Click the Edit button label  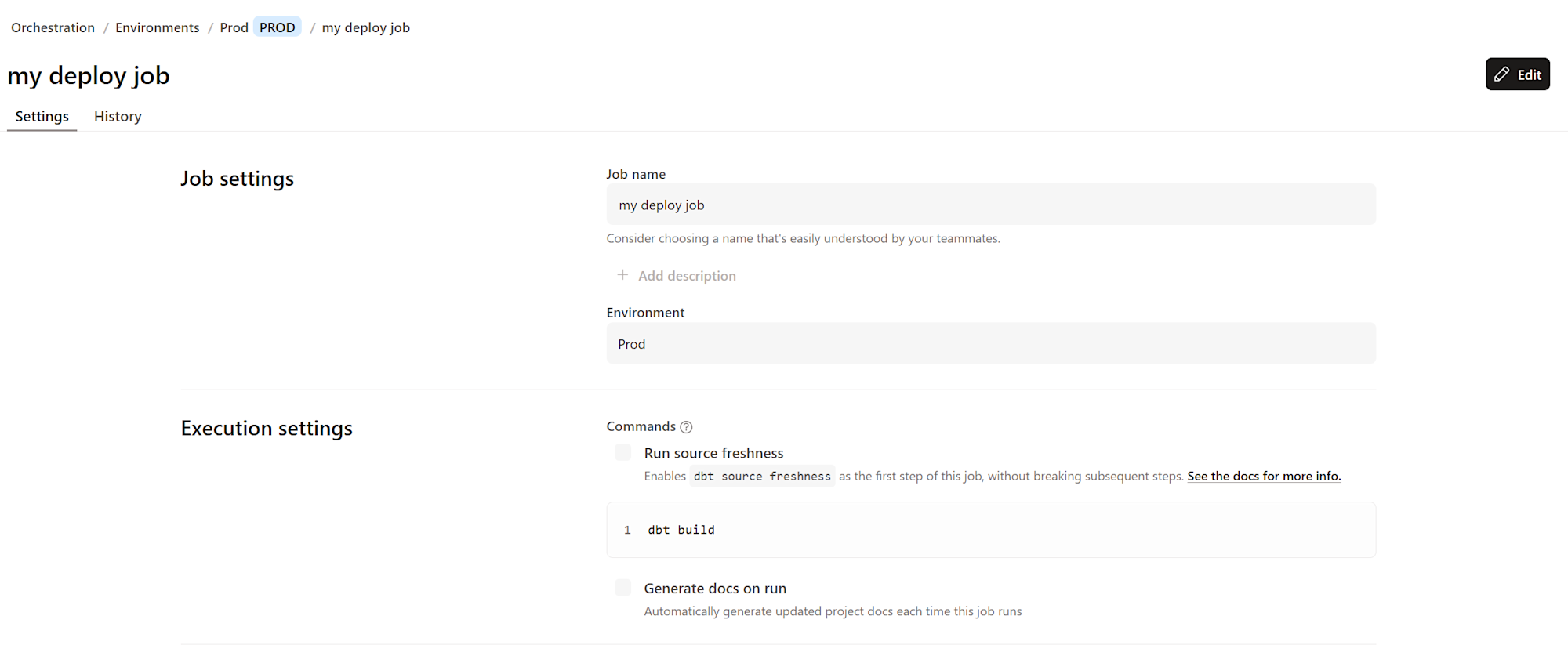pyautogui.click(x=1529, y=74)
